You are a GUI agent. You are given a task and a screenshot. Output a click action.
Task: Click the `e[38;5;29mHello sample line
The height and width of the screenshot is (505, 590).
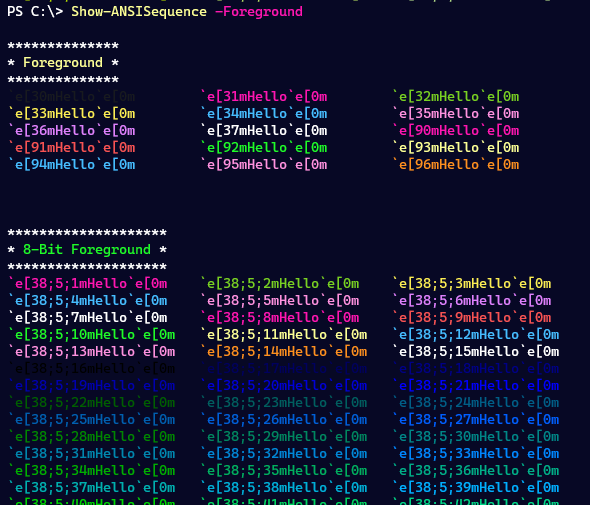283,437
